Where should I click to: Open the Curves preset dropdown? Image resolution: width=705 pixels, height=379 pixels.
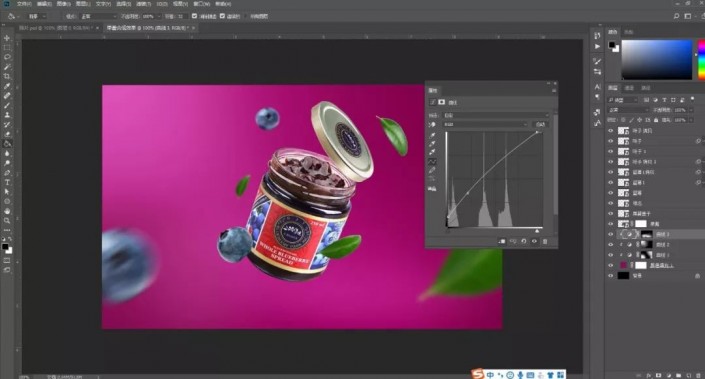(x=496, y=116)
